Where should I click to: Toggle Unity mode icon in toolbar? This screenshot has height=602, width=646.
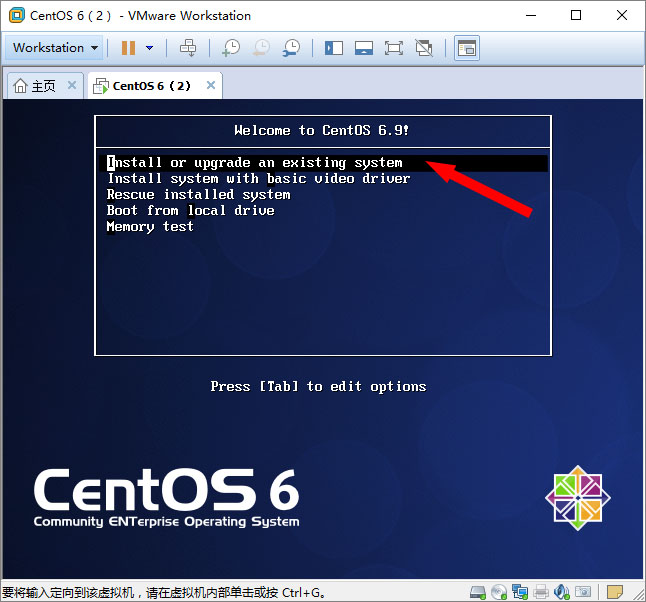424,47
